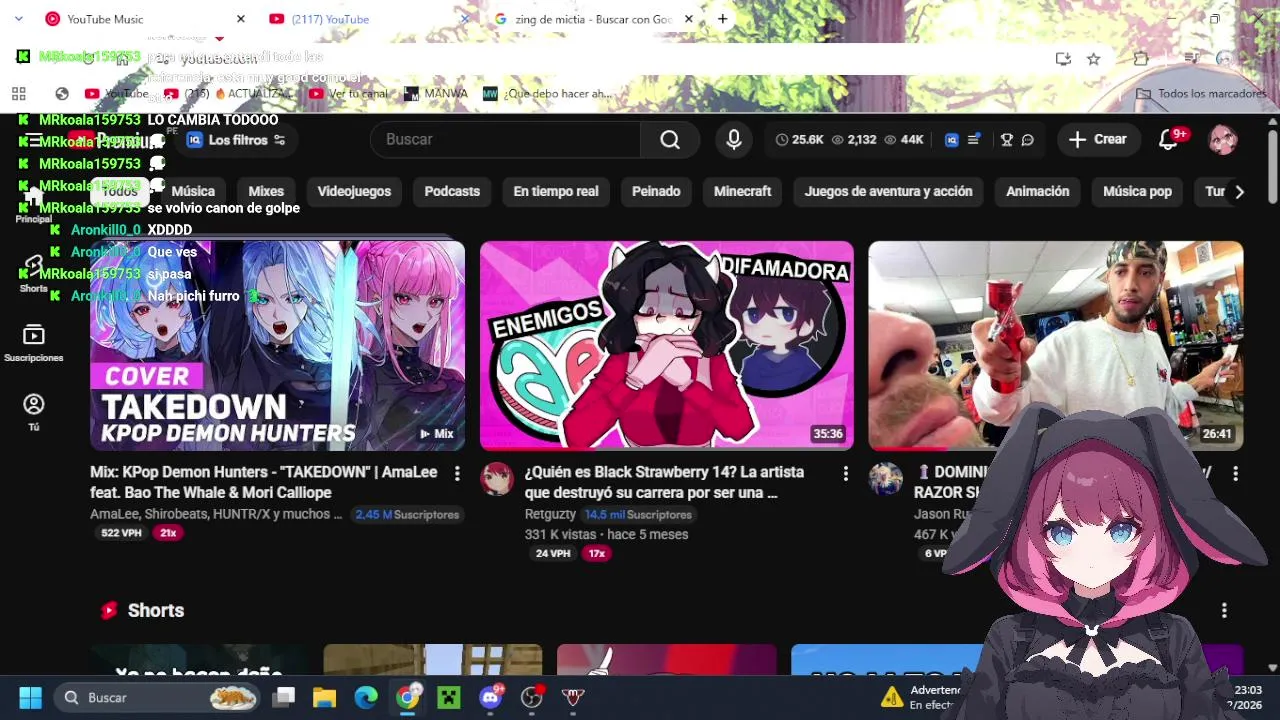Click the Windows taskbar Buscar search box
This screenshot has width=1280, height=720.
pos(157,697)
